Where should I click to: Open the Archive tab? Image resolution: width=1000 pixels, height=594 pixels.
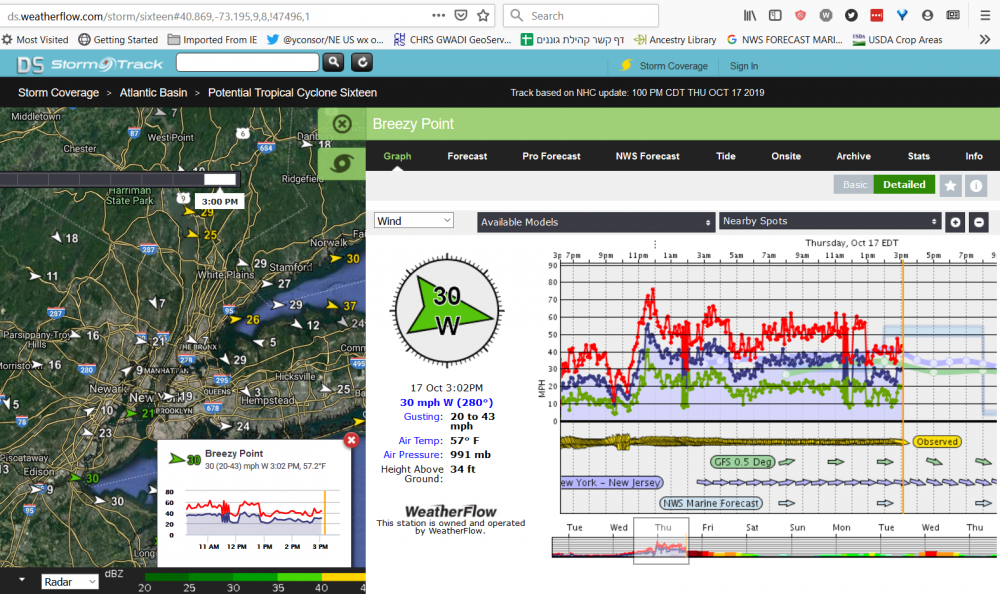tap(853, 156)
